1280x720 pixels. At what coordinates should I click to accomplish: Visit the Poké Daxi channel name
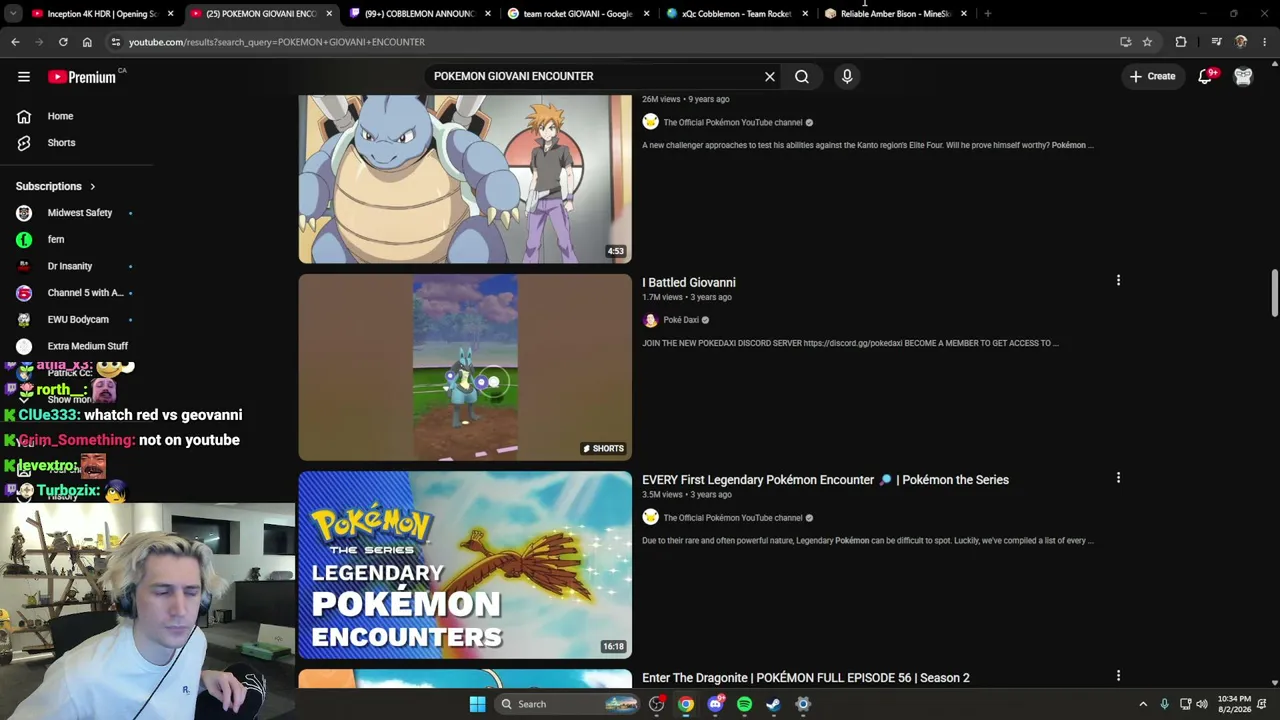tap(681, 320)
